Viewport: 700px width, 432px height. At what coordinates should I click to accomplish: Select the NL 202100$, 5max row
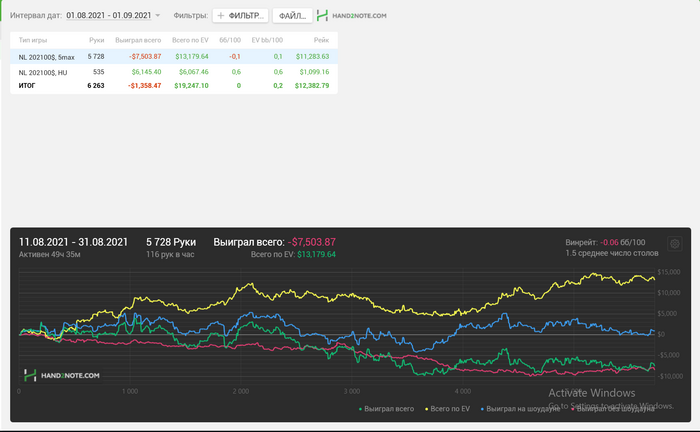(x=174, y=57)
